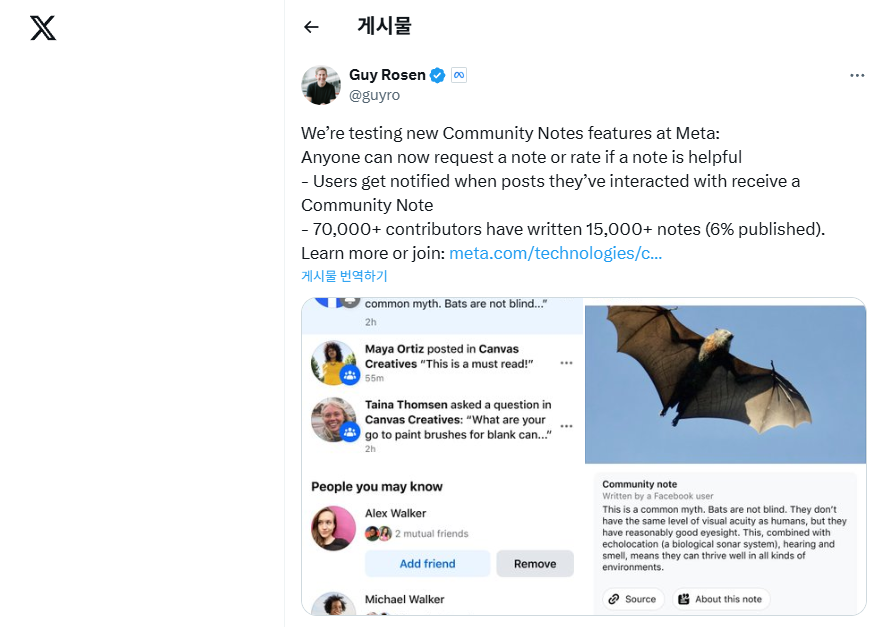This screenshot has width=882, height=627.
Task: Open options for Taina Thomsen notification
Action: 566,426
